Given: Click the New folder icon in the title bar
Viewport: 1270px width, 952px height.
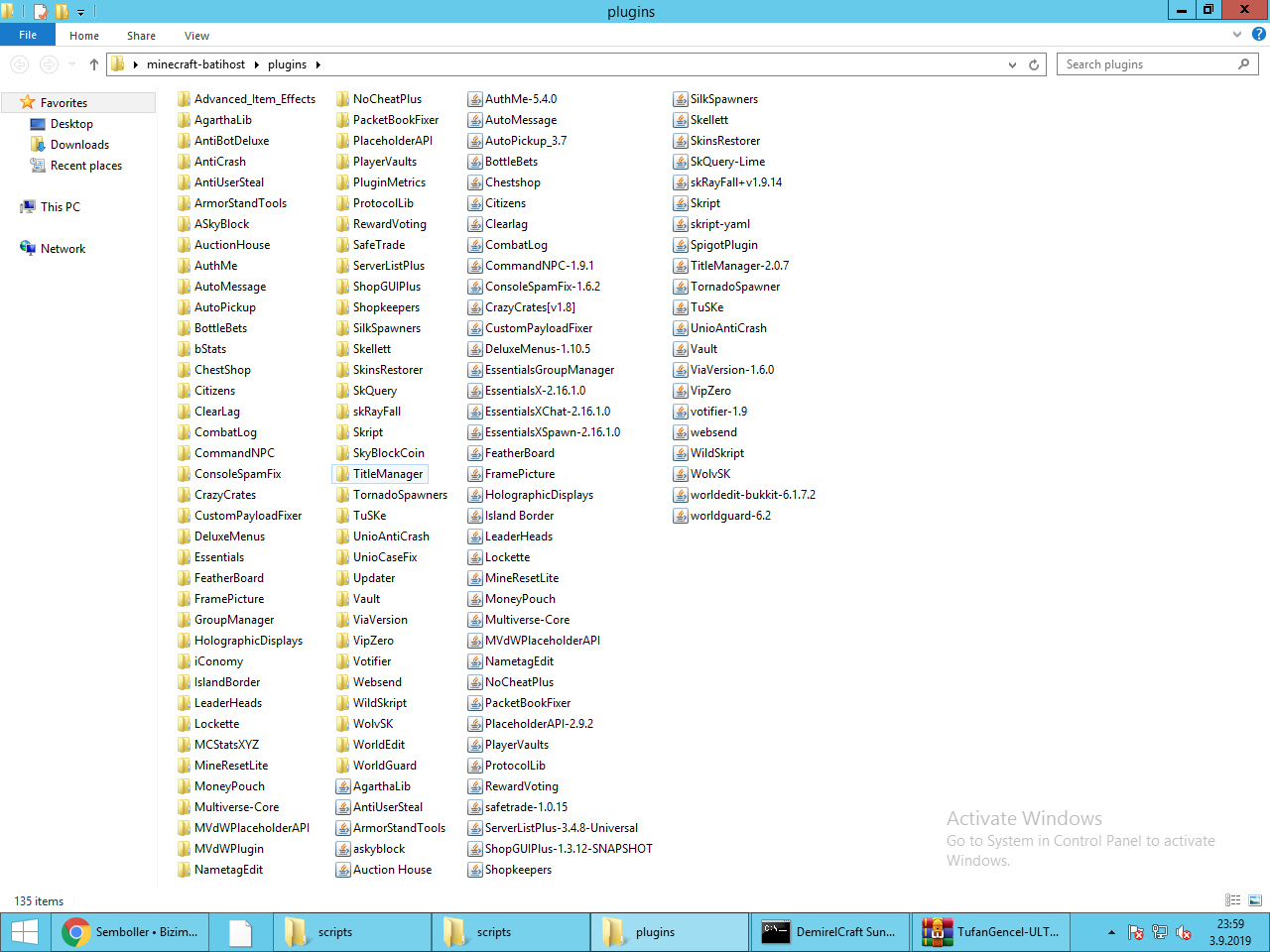Looking at the screenshot, I should pos(62,12).
